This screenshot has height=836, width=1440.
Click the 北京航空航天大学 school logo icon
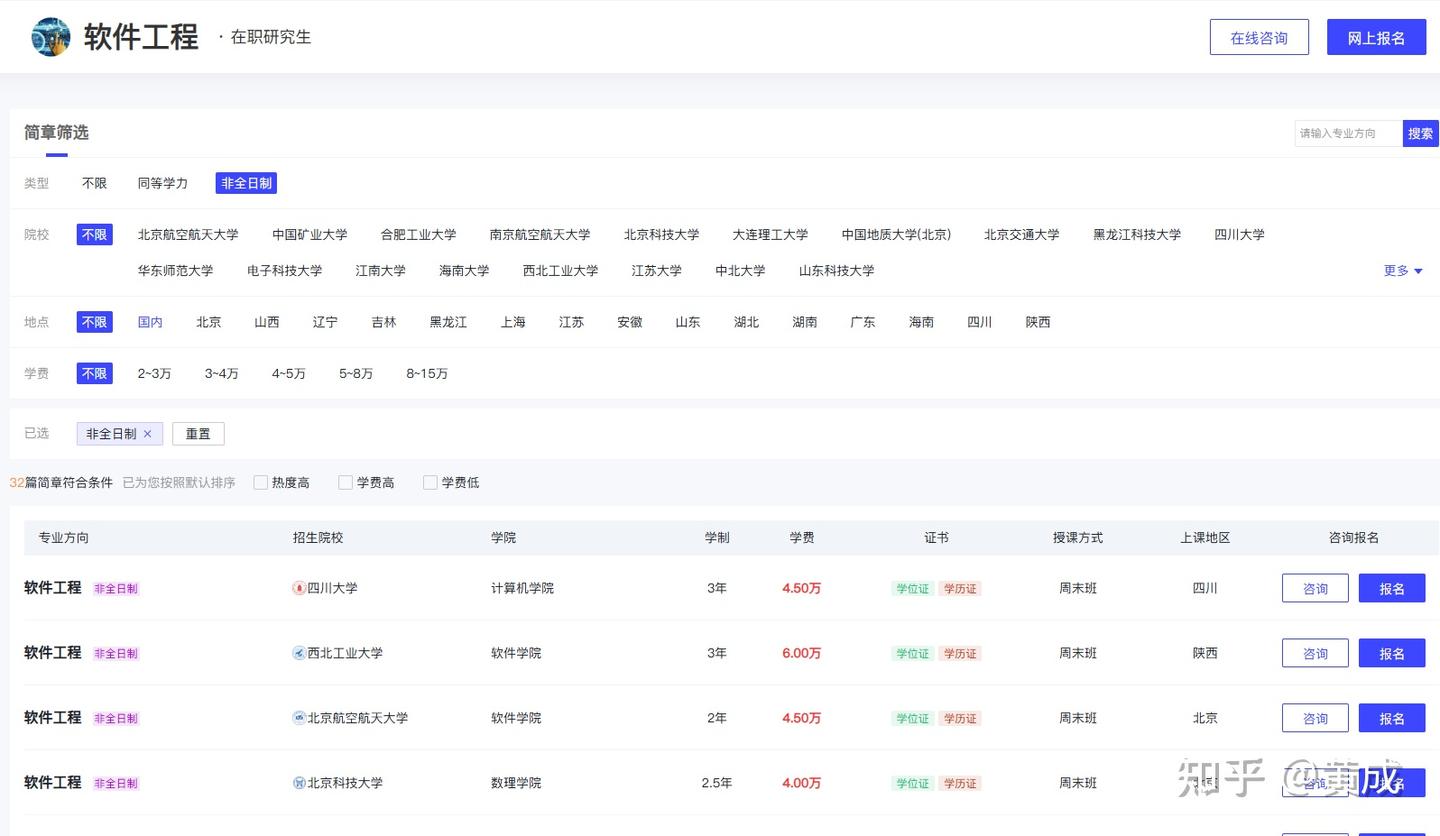[x=298, y=718]
